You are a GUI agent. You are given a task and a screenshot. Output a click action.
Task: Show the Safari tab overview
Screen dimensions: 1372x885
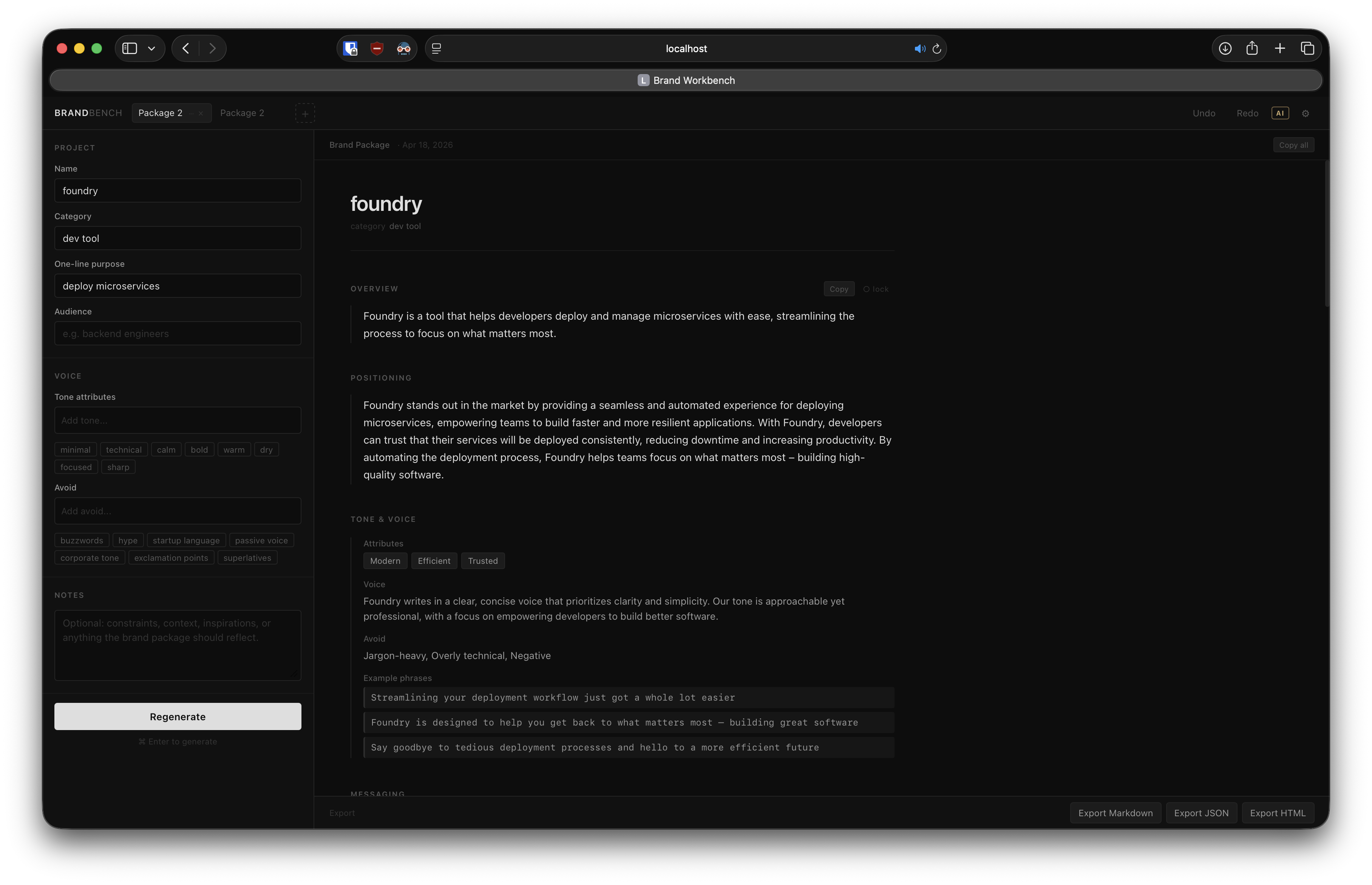point(1307,48)
